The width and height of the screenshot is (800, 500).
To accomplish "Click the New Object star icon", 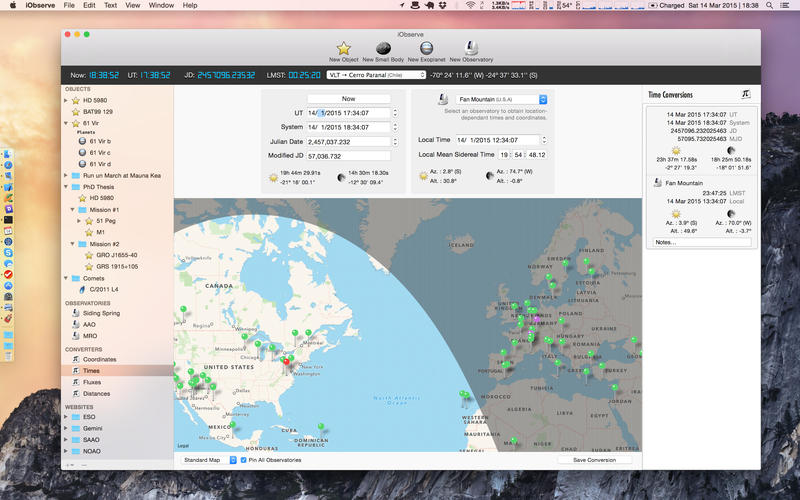I will 343,48.
